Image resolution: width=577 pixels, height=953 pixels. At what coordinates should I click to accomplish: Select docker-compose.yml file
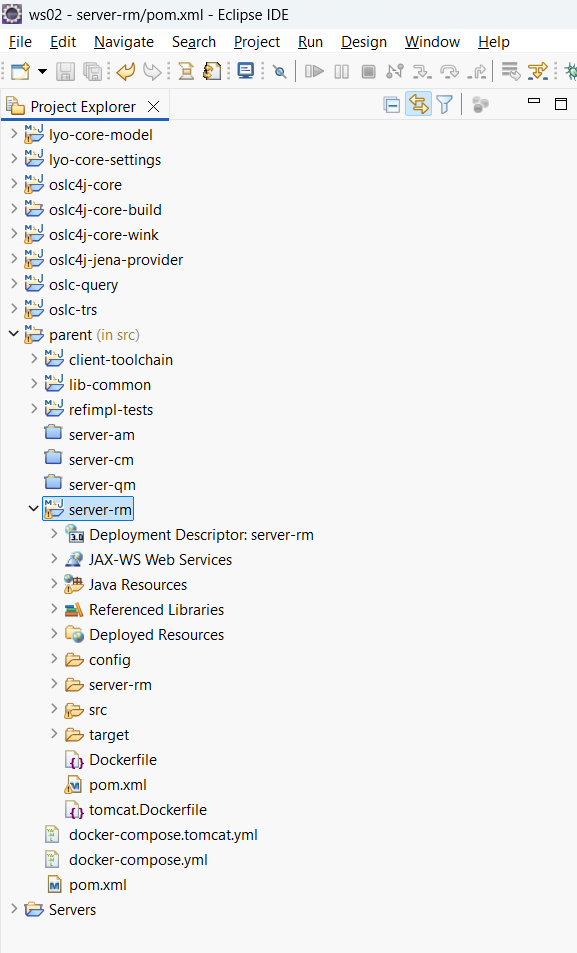tap(138, 859)
